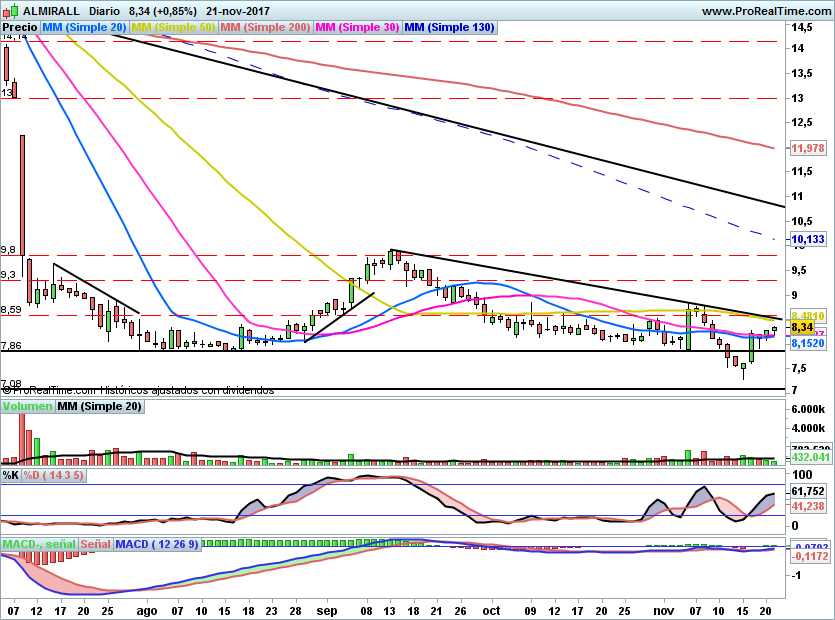835x620 pixels.
Task: Click the 14,5 price axis label
Action: 802,27
